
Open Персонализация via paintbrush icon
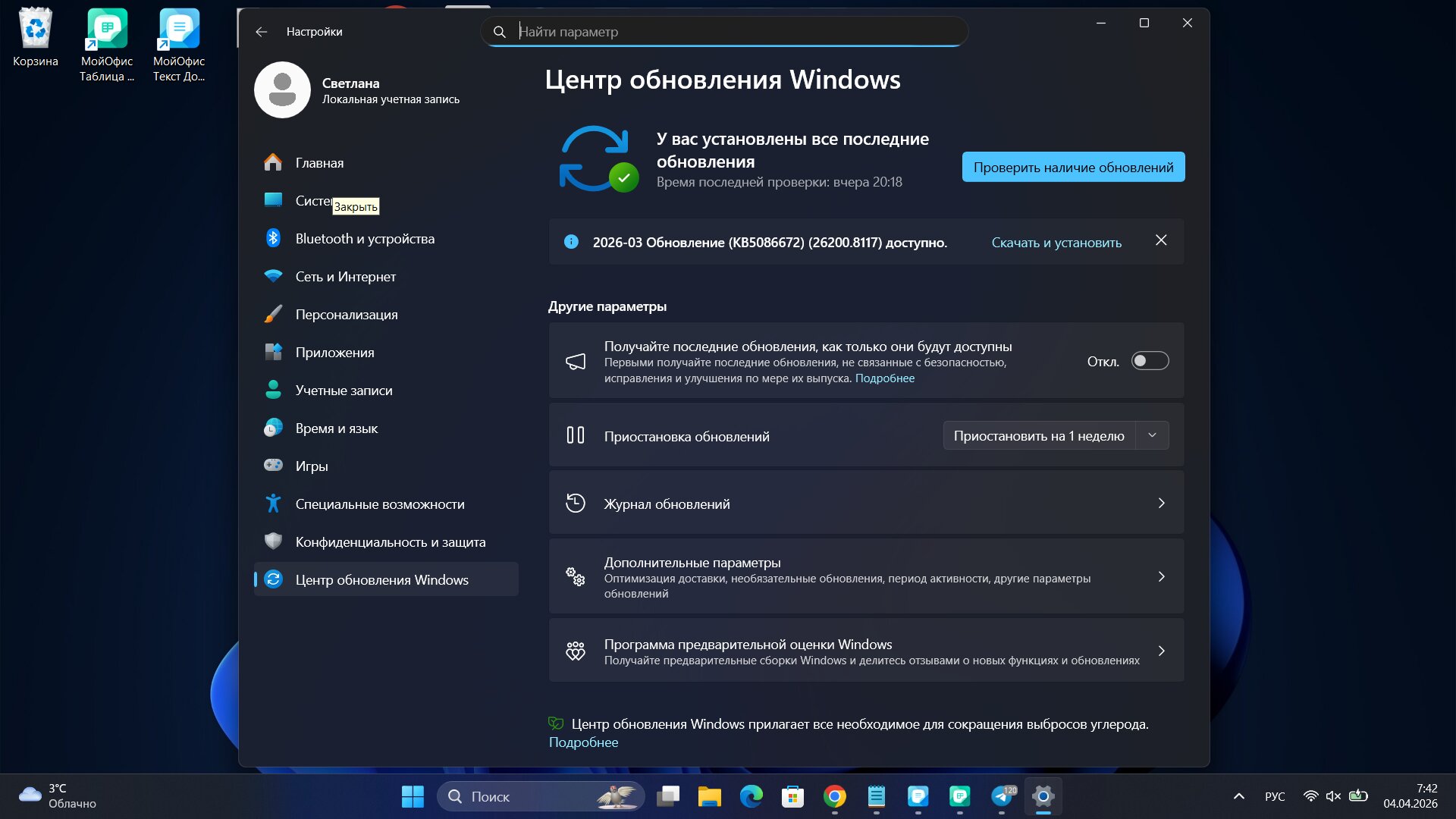[273, 314]
